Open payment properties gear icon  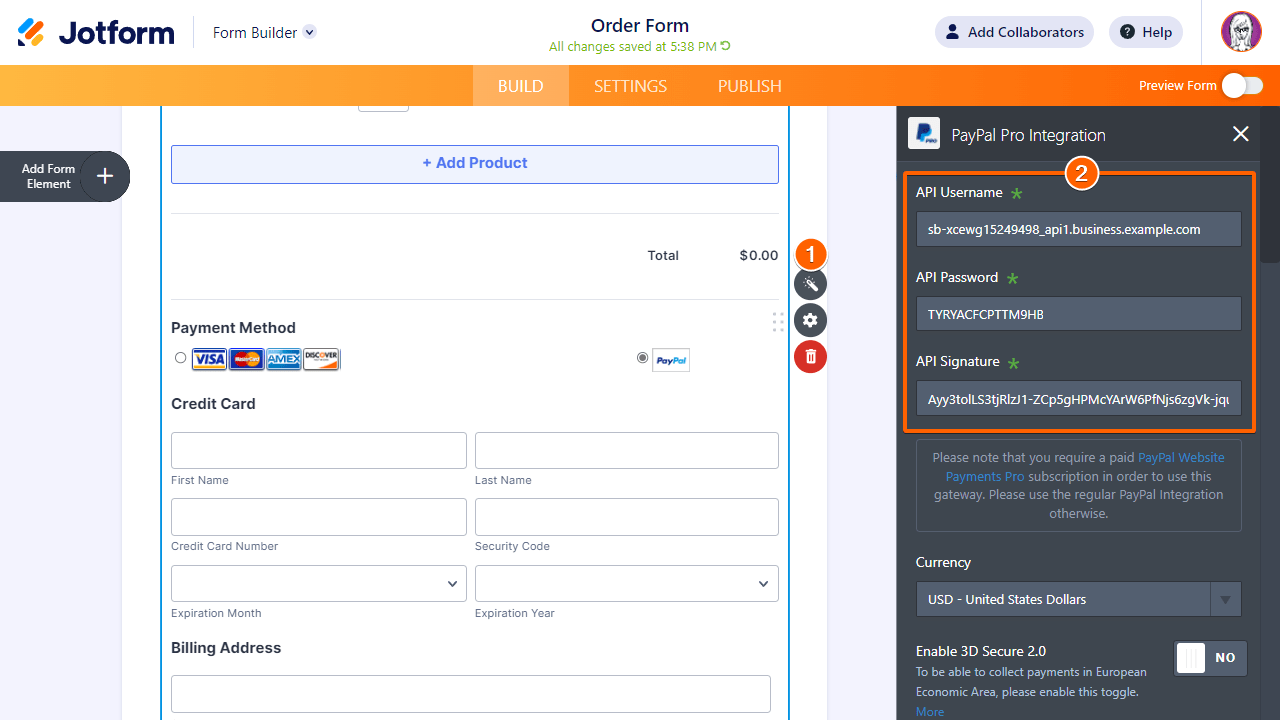(x=811, y=321)
